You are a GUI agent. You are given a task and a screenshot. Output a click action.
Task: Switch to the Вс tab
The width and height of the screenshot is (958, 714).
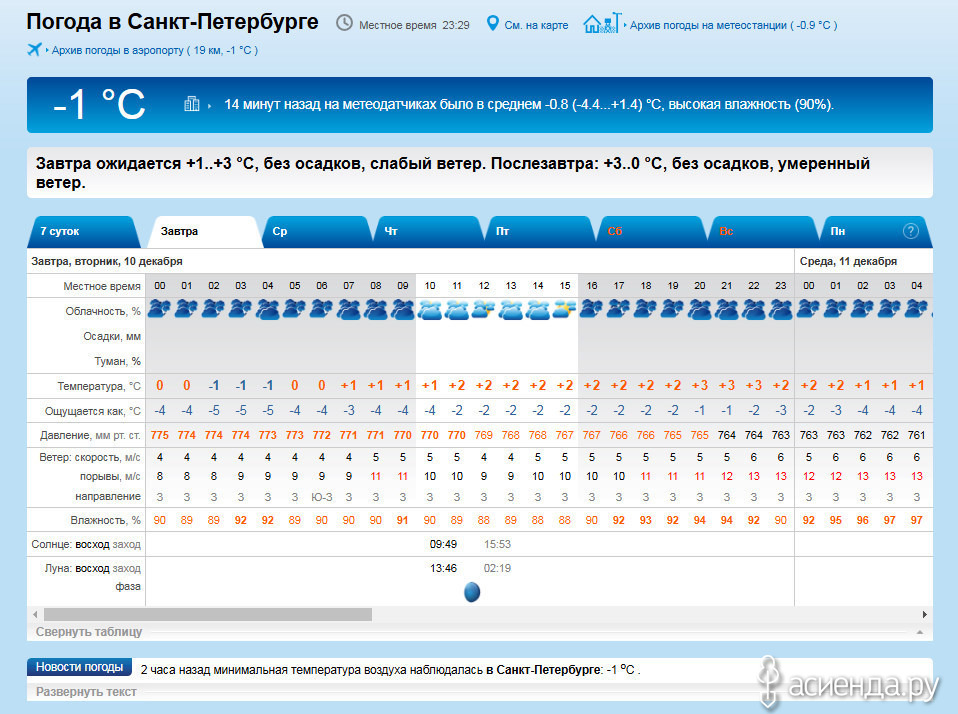pyautogui.click(x=762, y=231)
